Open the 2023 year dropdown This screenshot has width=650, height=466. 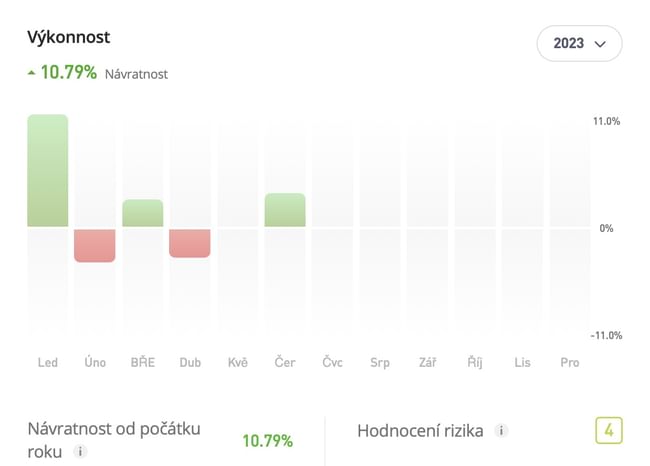click(579, 44)
